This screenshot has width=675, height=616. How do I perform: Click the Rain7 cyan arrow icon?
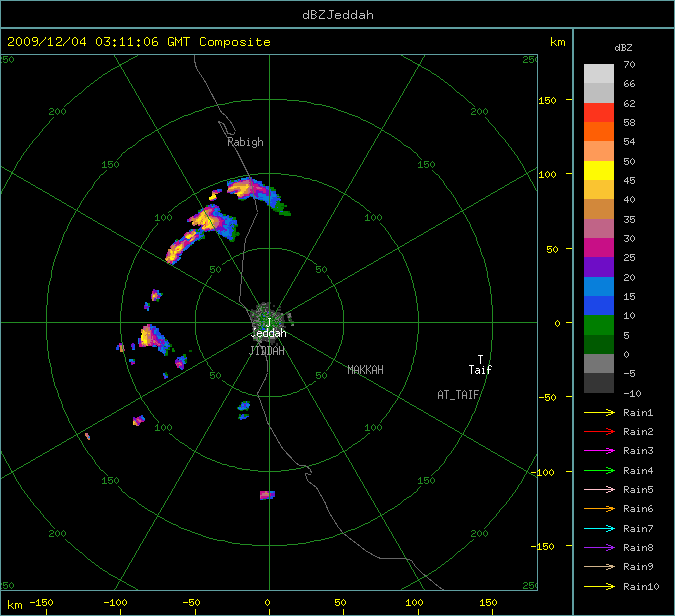click(x=599, y=528)
